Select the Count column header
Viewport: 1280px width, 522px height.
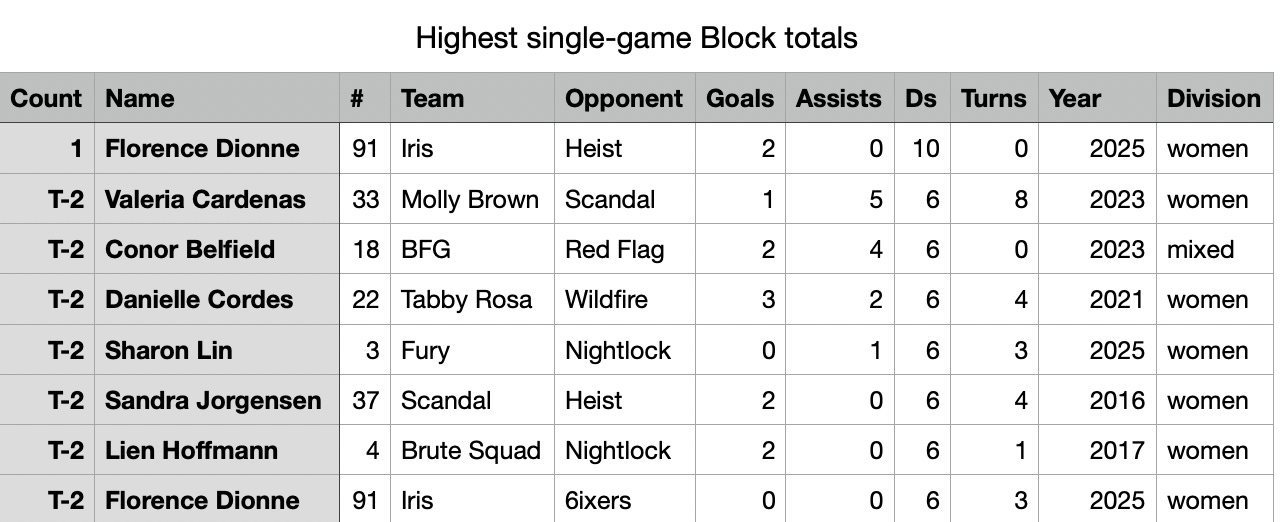47,98
